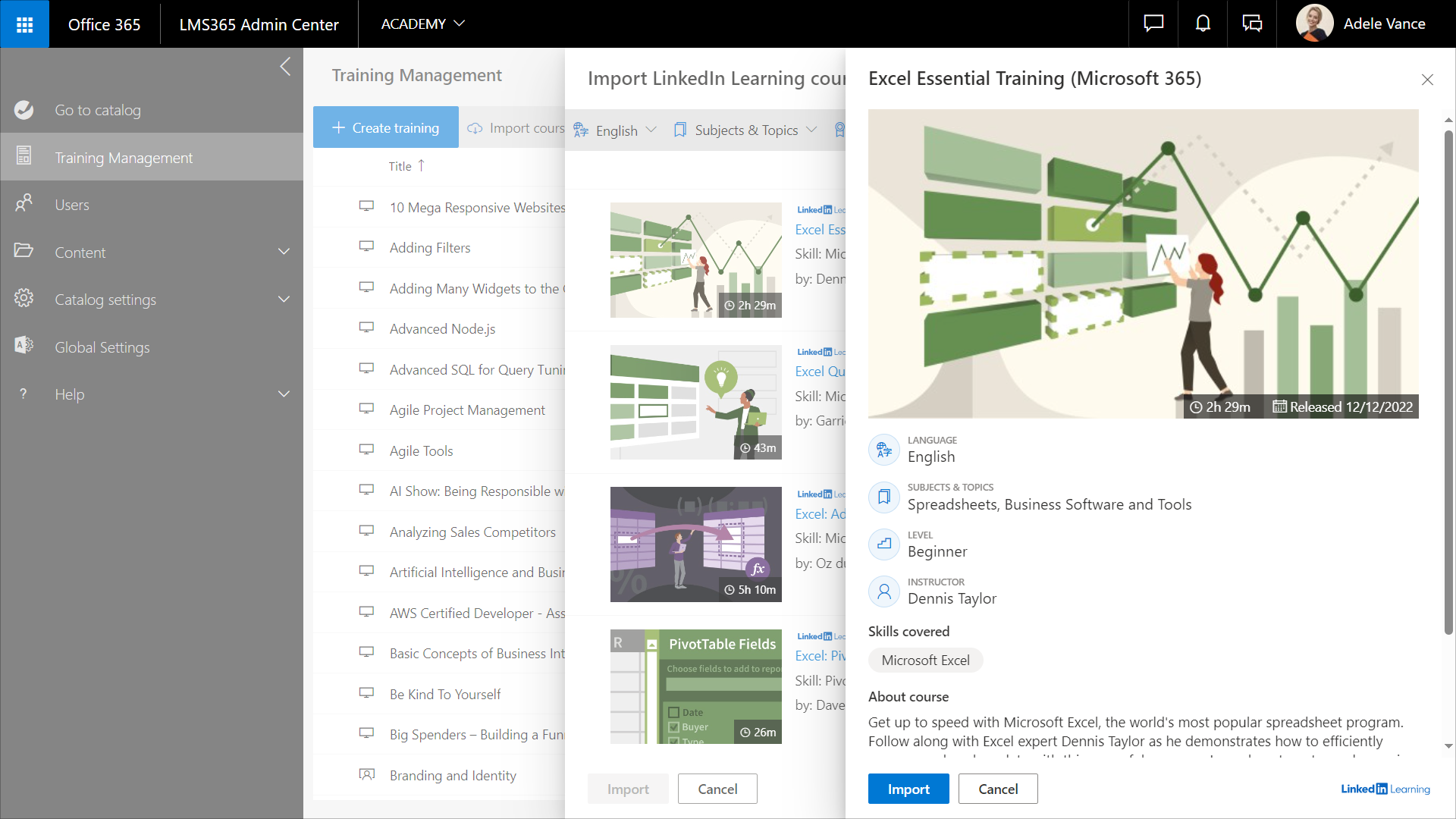Image resolution: width=1456 pixels, height=819 pixels.
Task: Select the Excel PivotTable Fields course thumbnail
Action: 695,686
